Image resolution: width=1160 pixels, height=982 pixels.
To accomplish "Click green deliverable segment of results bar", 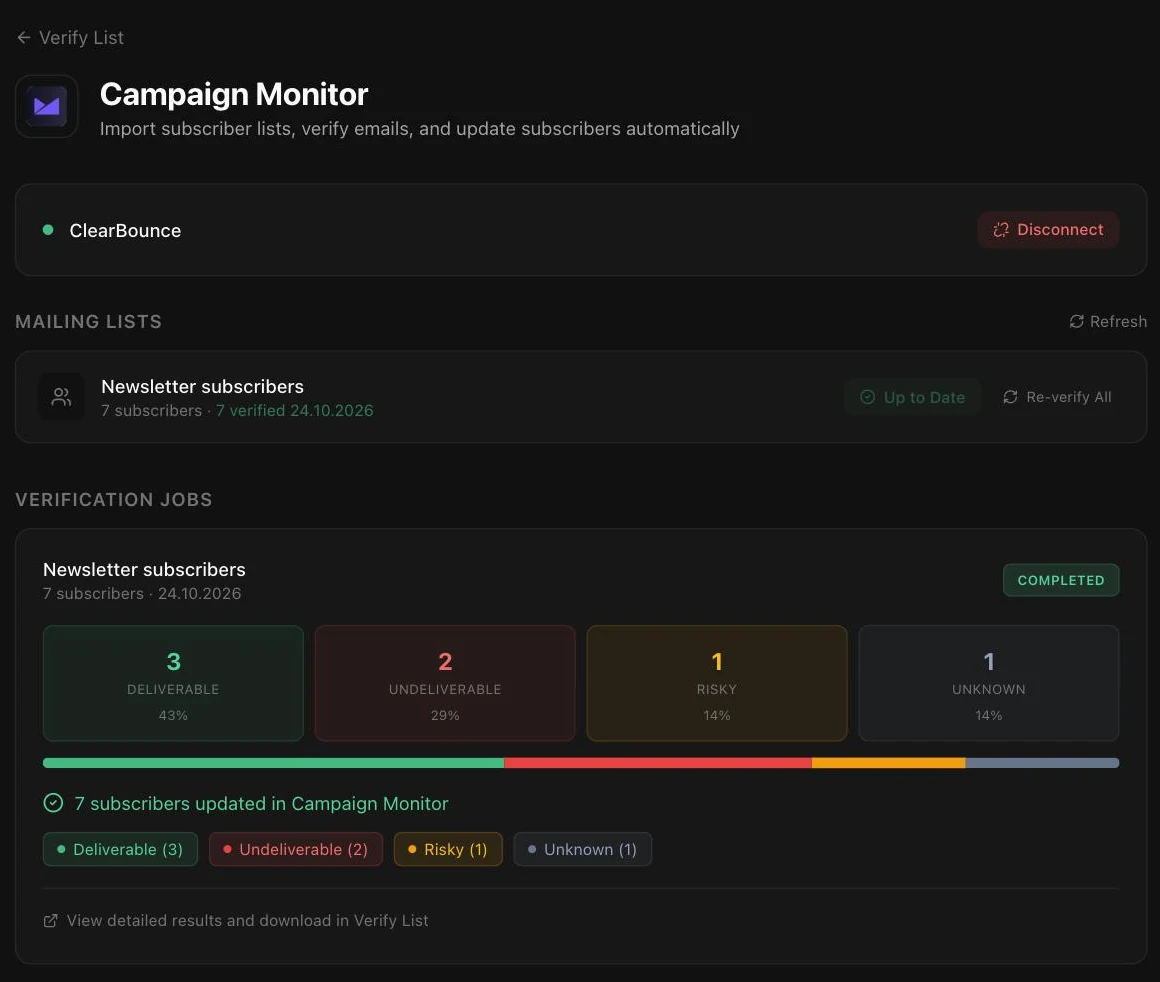I will click(274, 763).
